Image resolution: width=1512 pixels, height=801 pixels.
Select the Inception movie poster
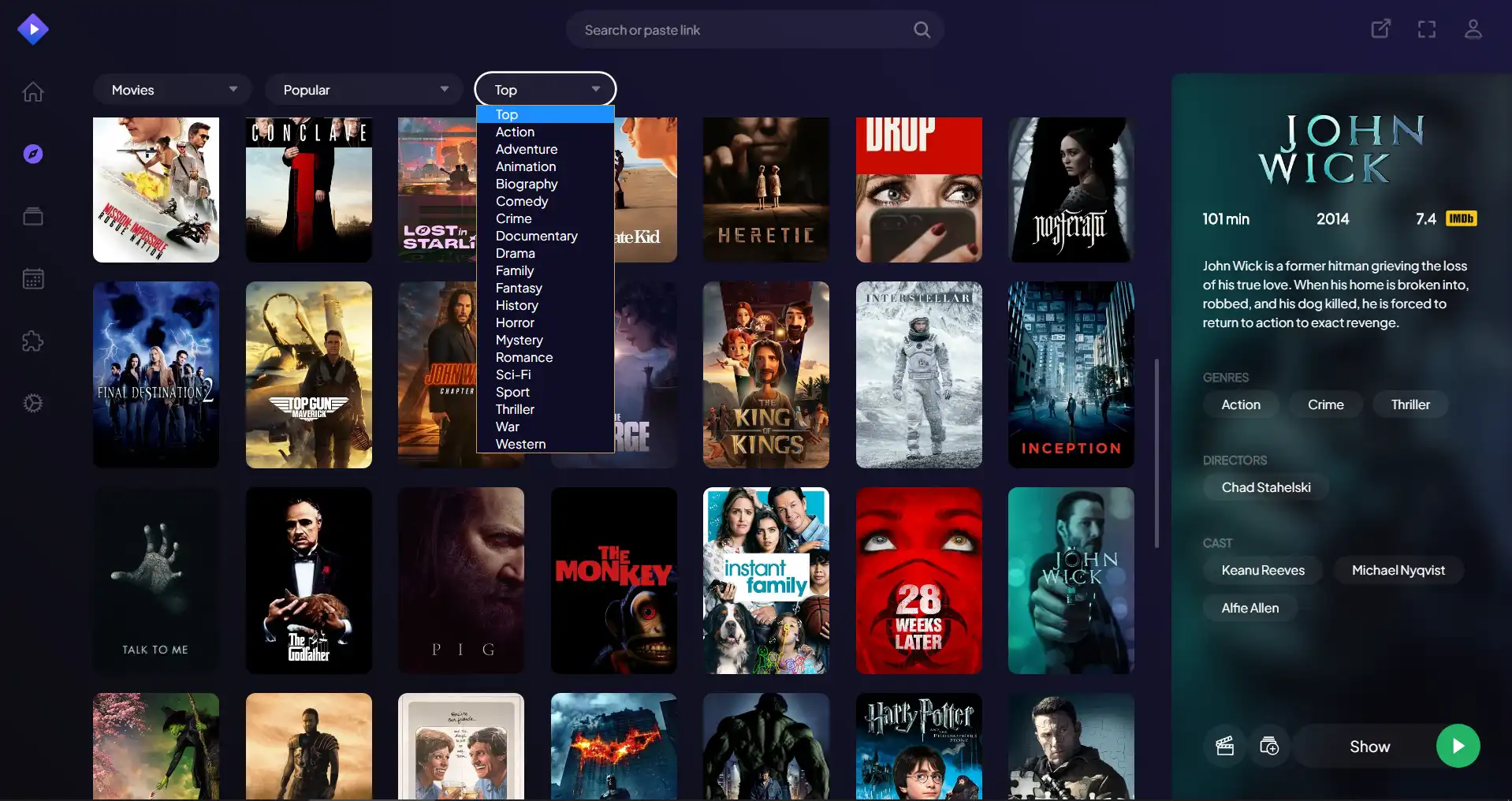point(1071,374)
